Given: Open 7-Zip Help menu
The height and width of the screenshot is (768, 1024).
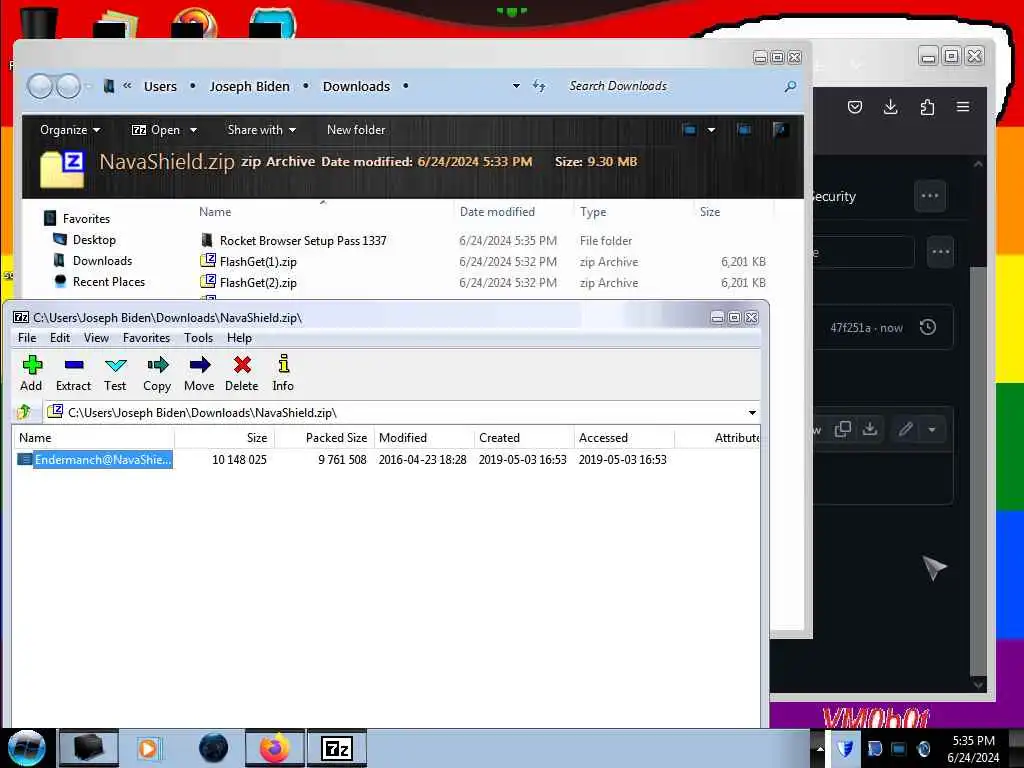Looking at the screenshot, I should (x=239, y=338).
